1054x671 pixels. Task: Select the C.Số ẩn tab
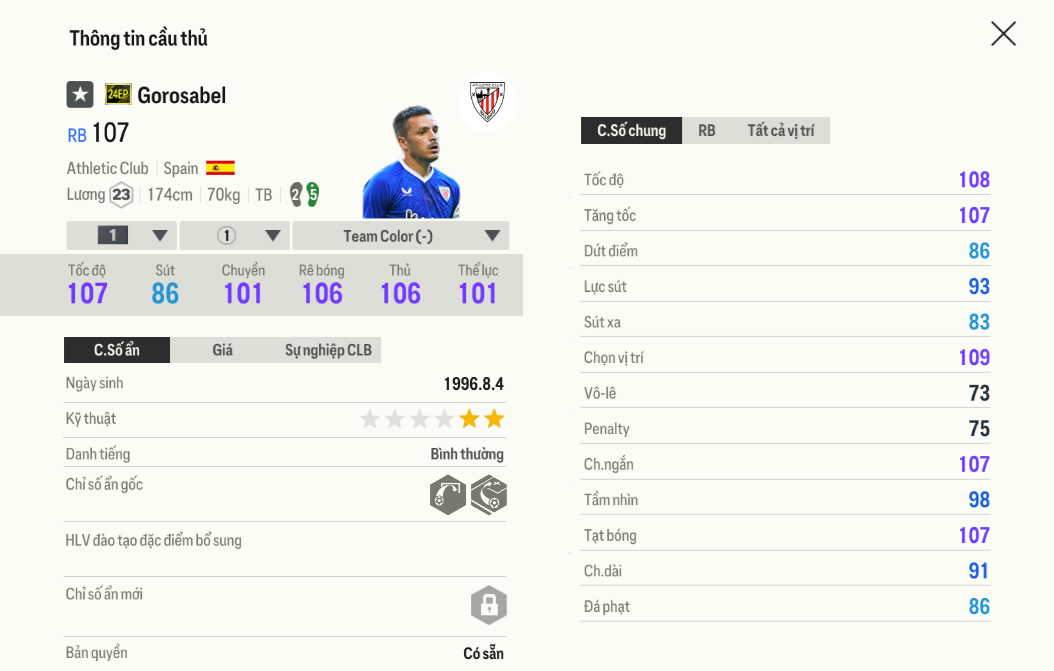(x=117, y=350)
